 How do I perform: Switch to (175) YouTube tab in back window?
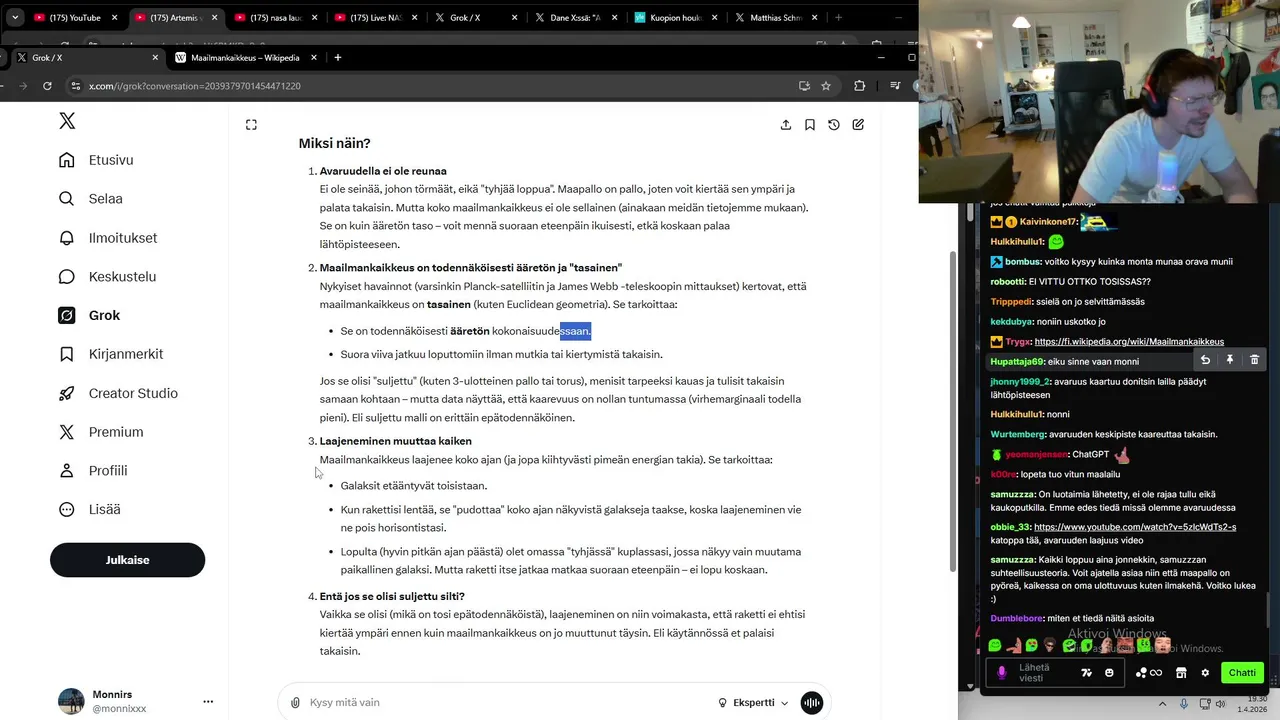75,17
